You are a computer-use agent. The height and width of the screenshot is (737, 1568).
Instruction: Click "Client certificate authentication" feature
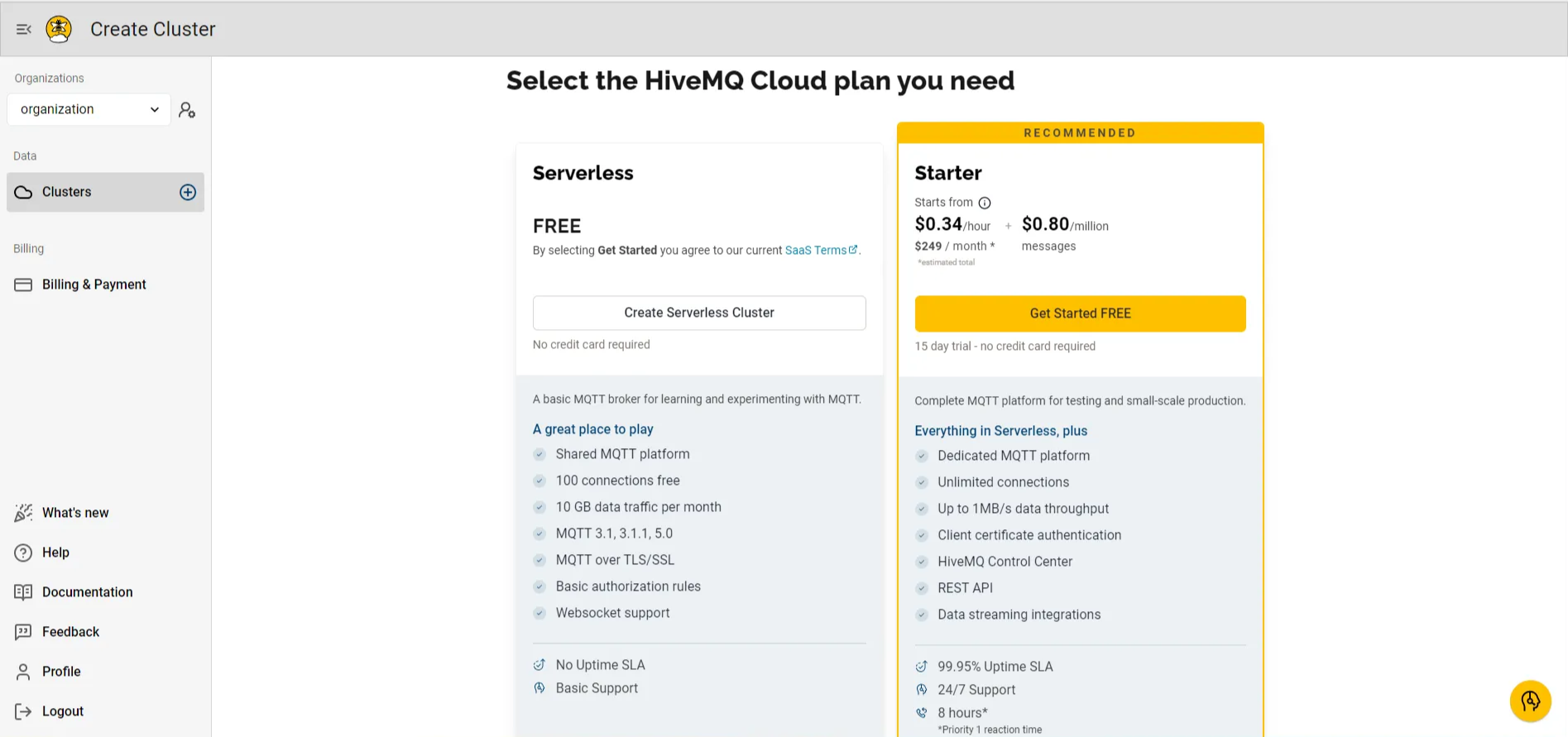1029,535
